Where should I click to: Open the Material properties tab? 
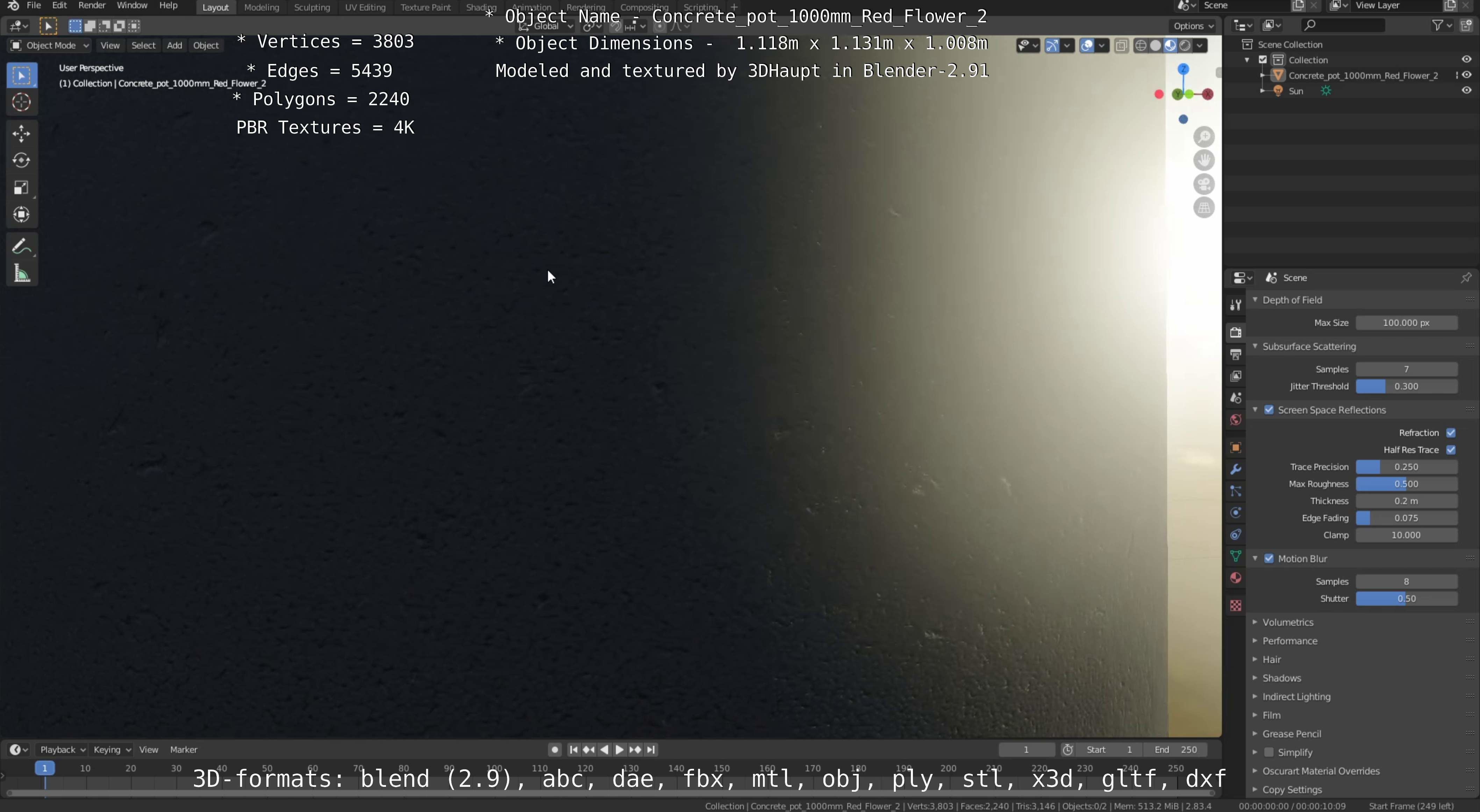(x=1236, y=578)
